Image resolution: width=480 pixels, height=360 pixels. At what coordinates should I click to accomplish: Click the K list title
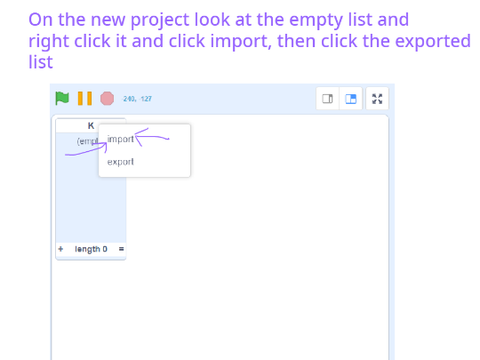pos(91,126)
